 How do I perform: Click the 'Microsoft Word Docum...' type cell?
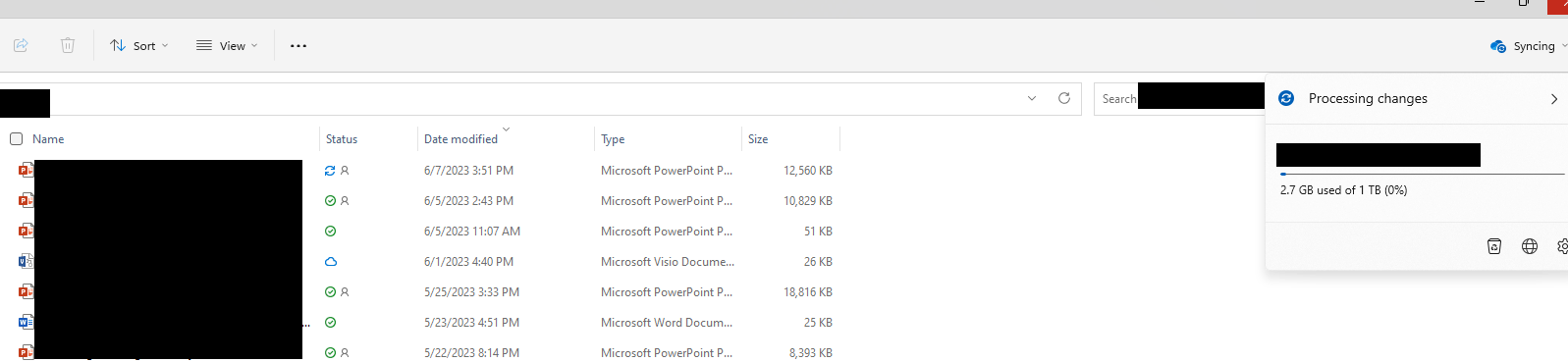pos(667,323)
